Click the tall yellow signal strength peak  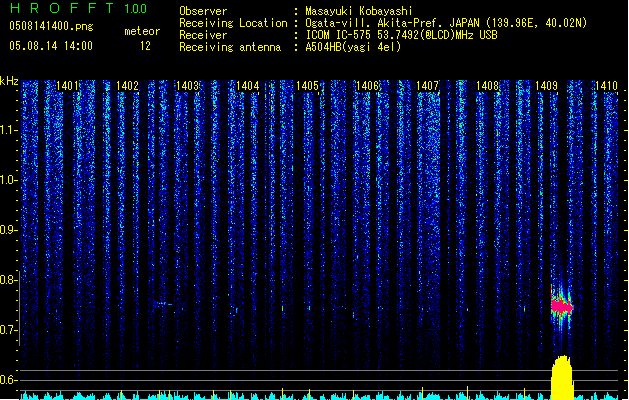[x=562, y=377]
